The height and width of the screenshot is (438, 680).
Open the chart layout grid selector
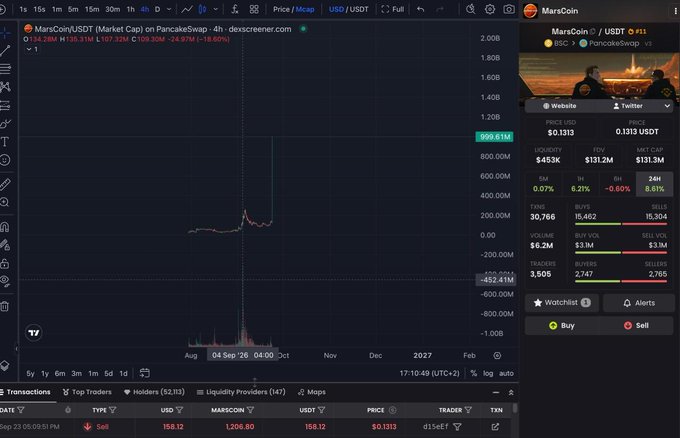[x=254, y=9]
